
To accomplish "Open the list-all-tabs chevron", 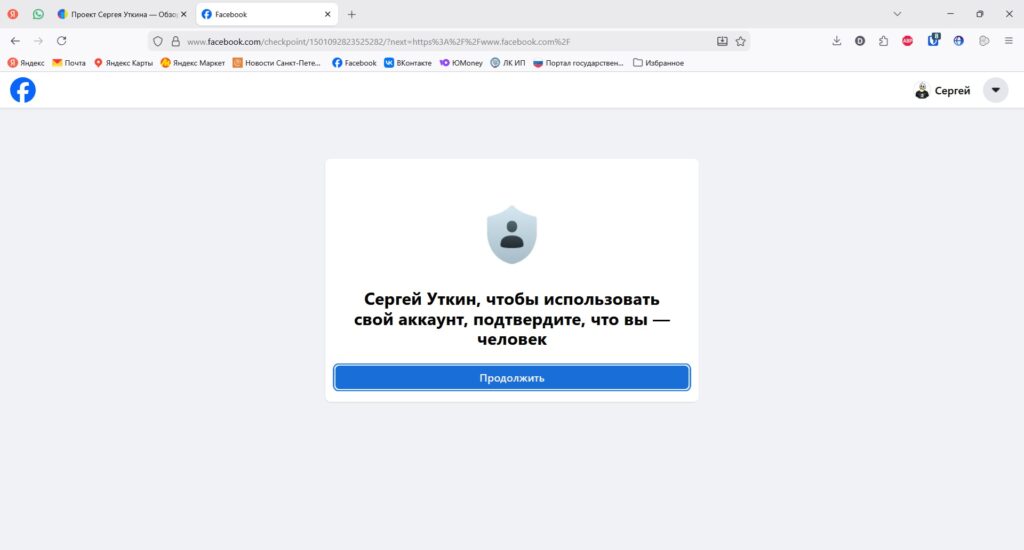I will [x=897, y=14].
